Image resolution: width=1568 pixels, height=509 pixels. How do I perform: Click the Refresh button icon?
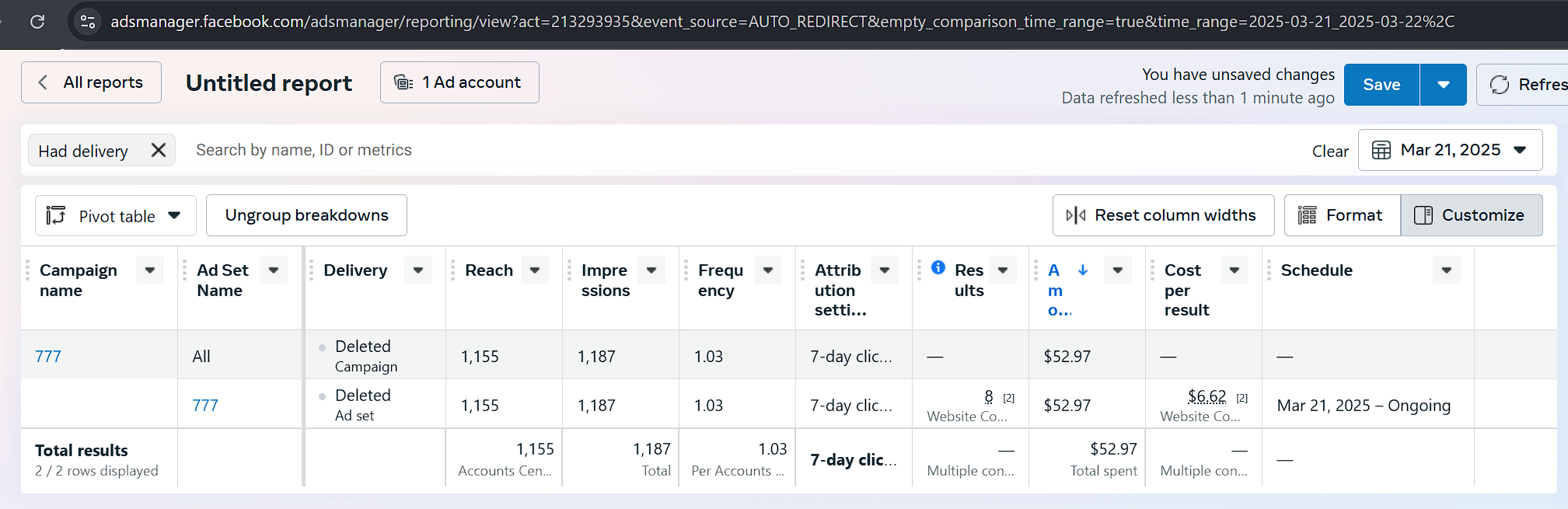point(1500,85)
